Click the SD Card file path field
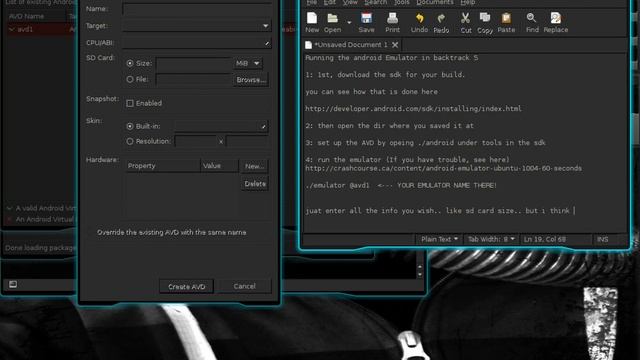640x360 pixels. point(194,79)
